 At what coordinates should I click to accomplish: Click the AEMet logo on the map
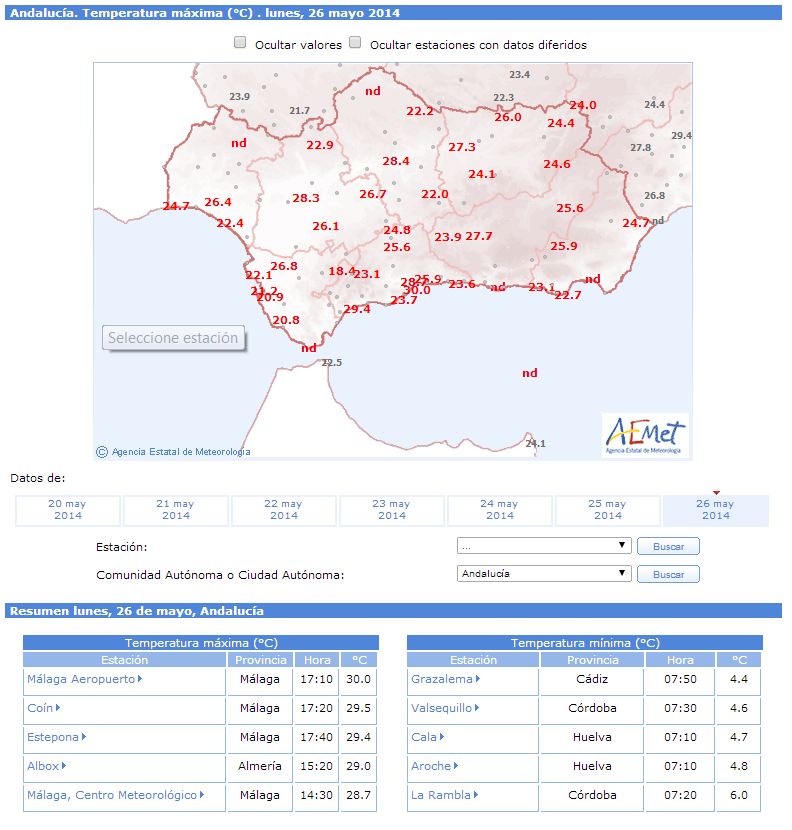pos(645,435)
